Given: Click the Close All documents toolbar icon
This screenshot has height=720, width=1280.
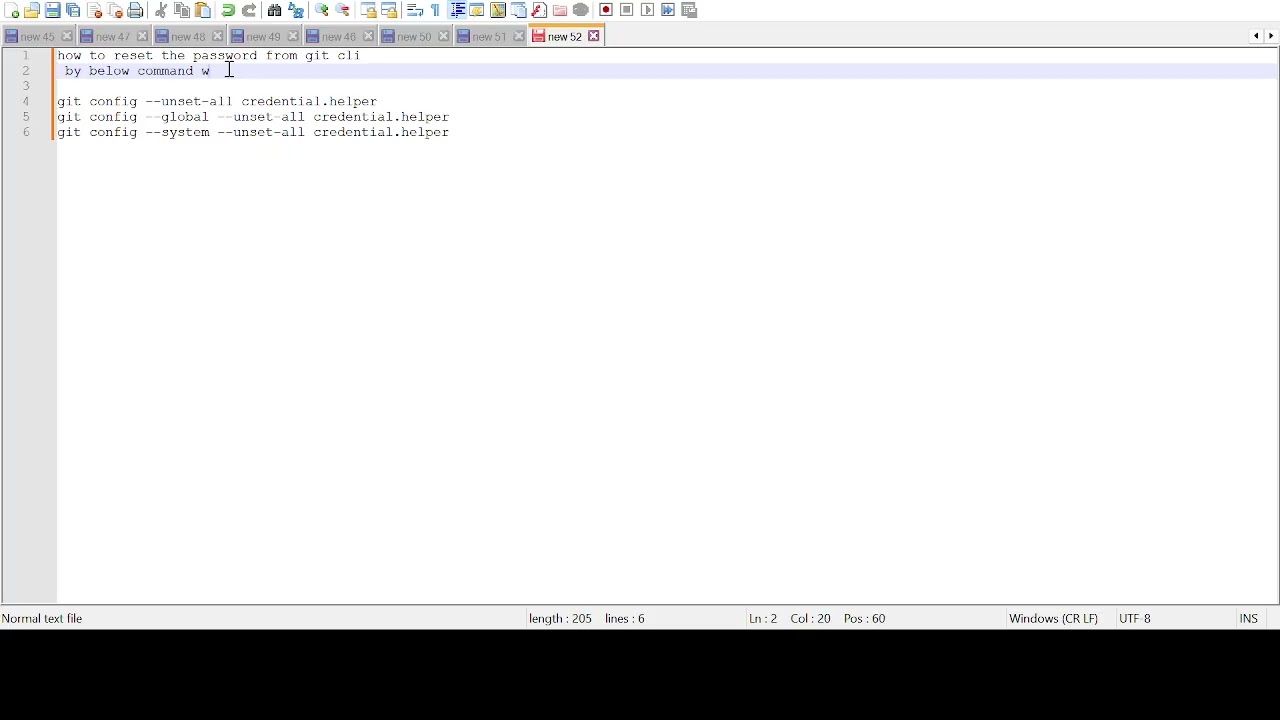Looking at the screenshot, I should point(115,10).
